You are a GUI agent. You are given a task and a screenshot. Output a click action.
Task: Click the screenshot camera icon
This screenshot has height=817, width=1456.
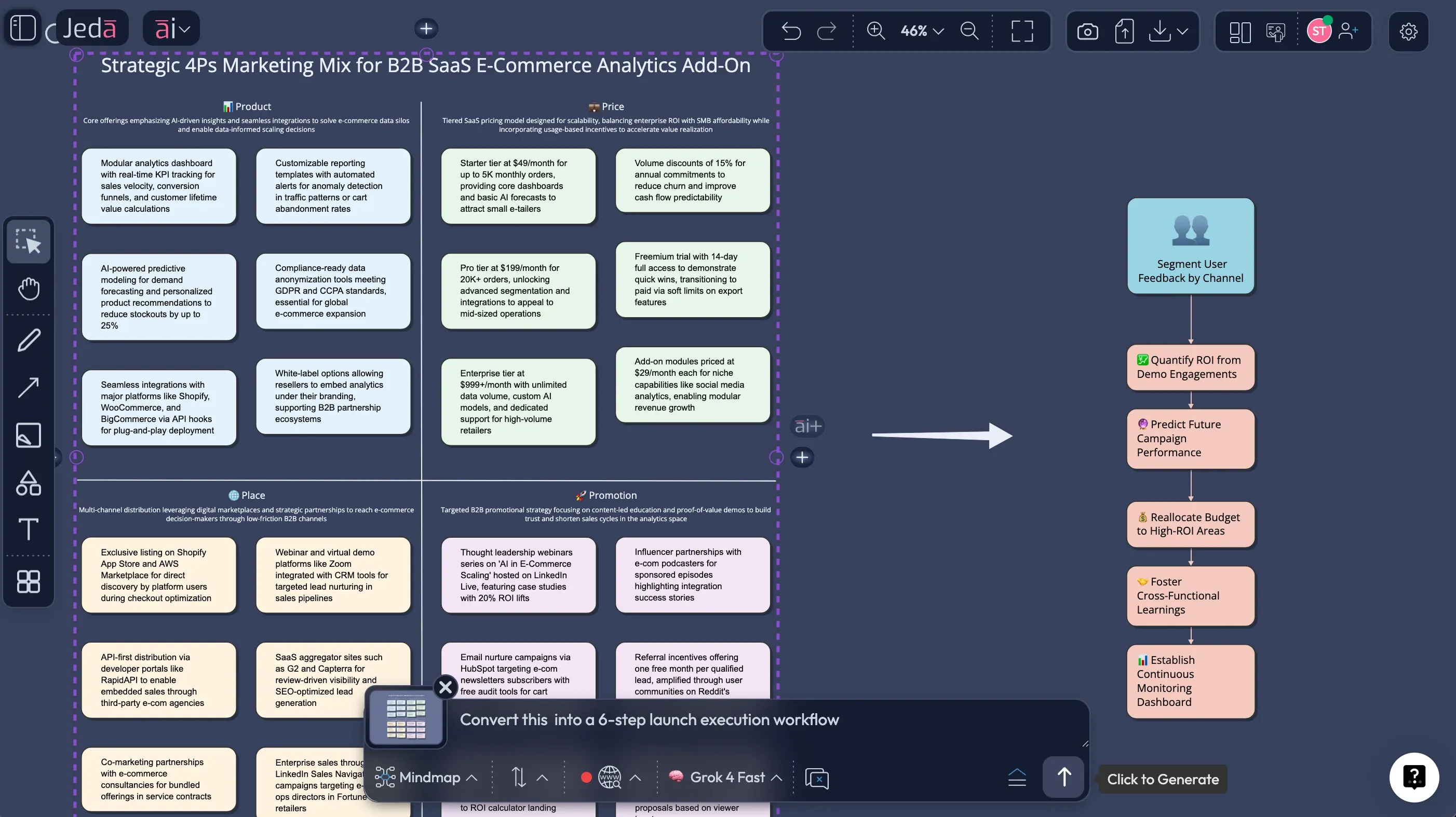point(1087,32)
